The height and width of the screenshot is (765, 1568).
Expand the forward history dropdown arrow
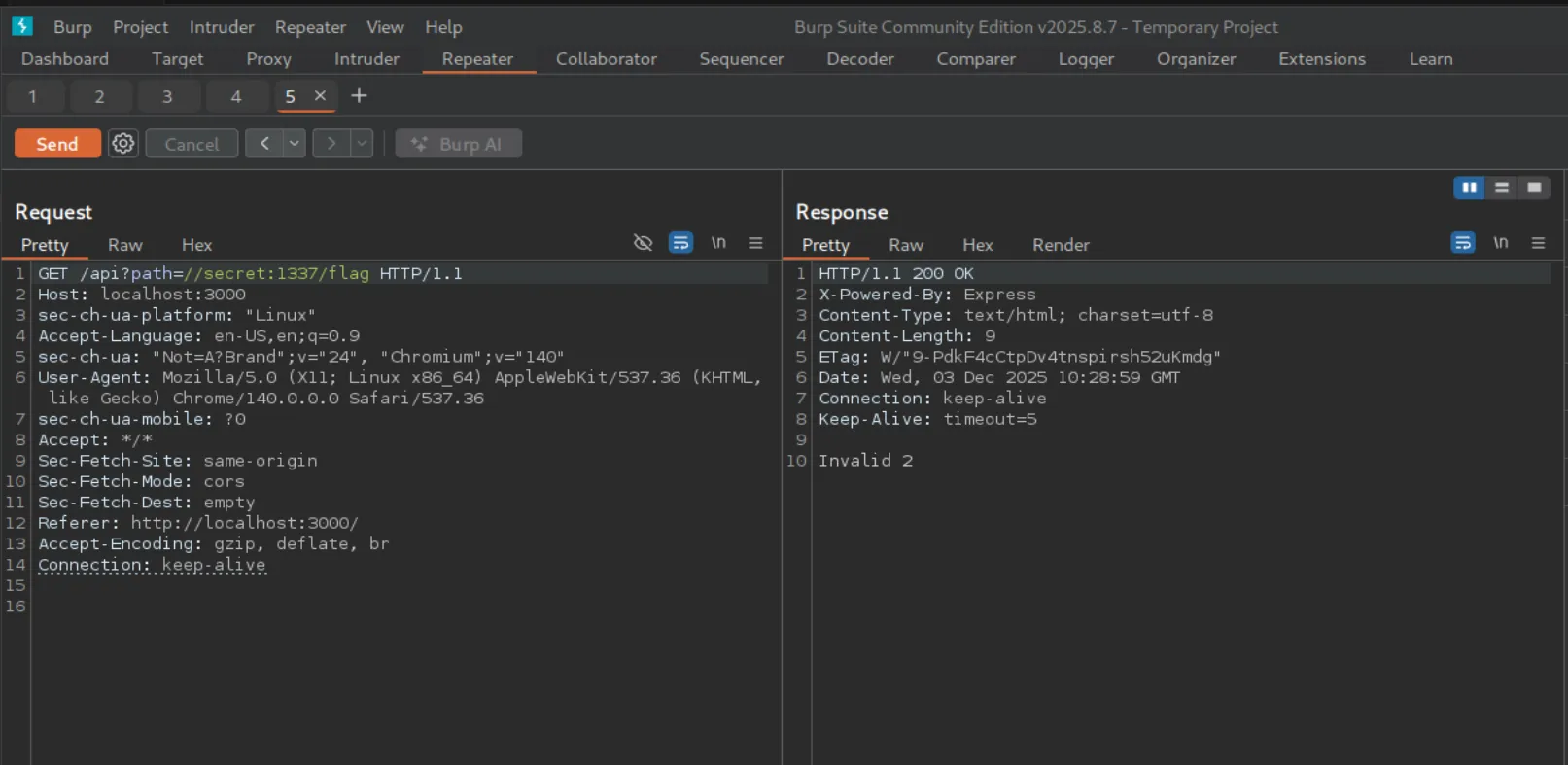point(362,144)
